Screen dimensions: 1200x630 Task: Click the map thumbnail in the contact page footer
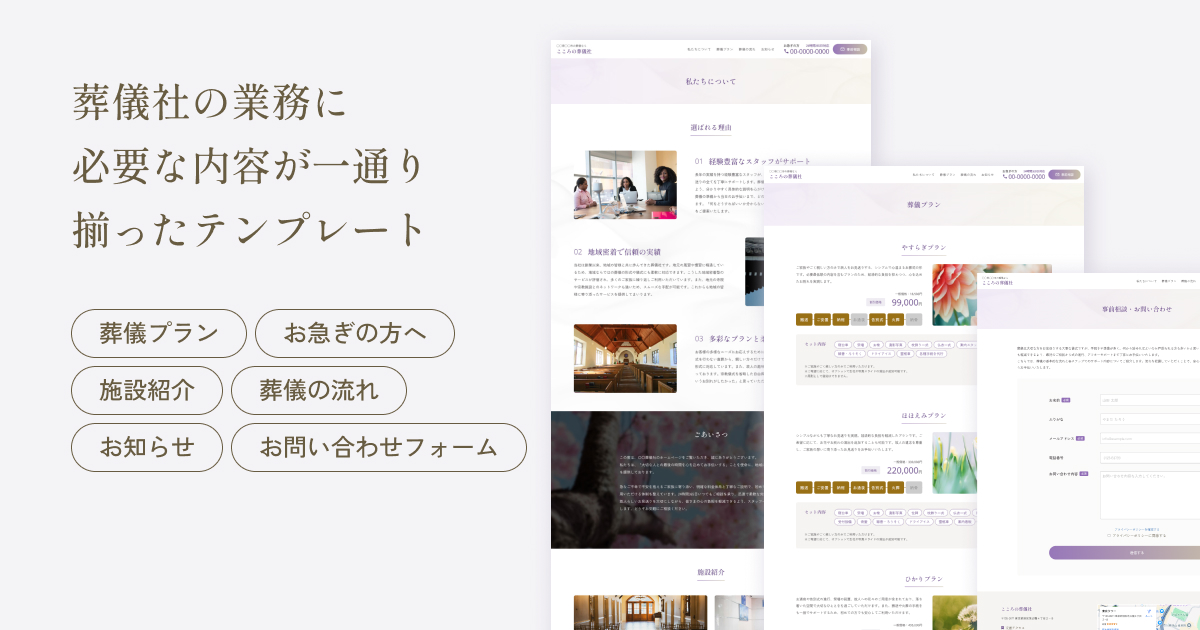click(x=1149, y=617)
